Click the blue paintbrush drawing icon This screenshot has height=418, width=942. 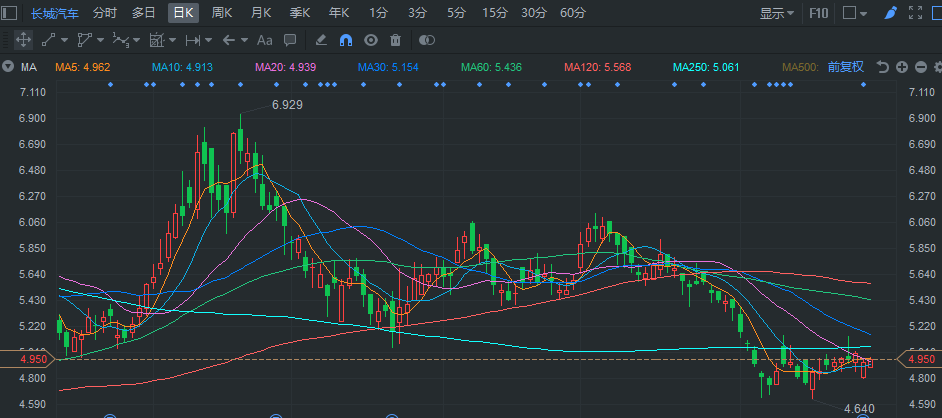point(892,13)
